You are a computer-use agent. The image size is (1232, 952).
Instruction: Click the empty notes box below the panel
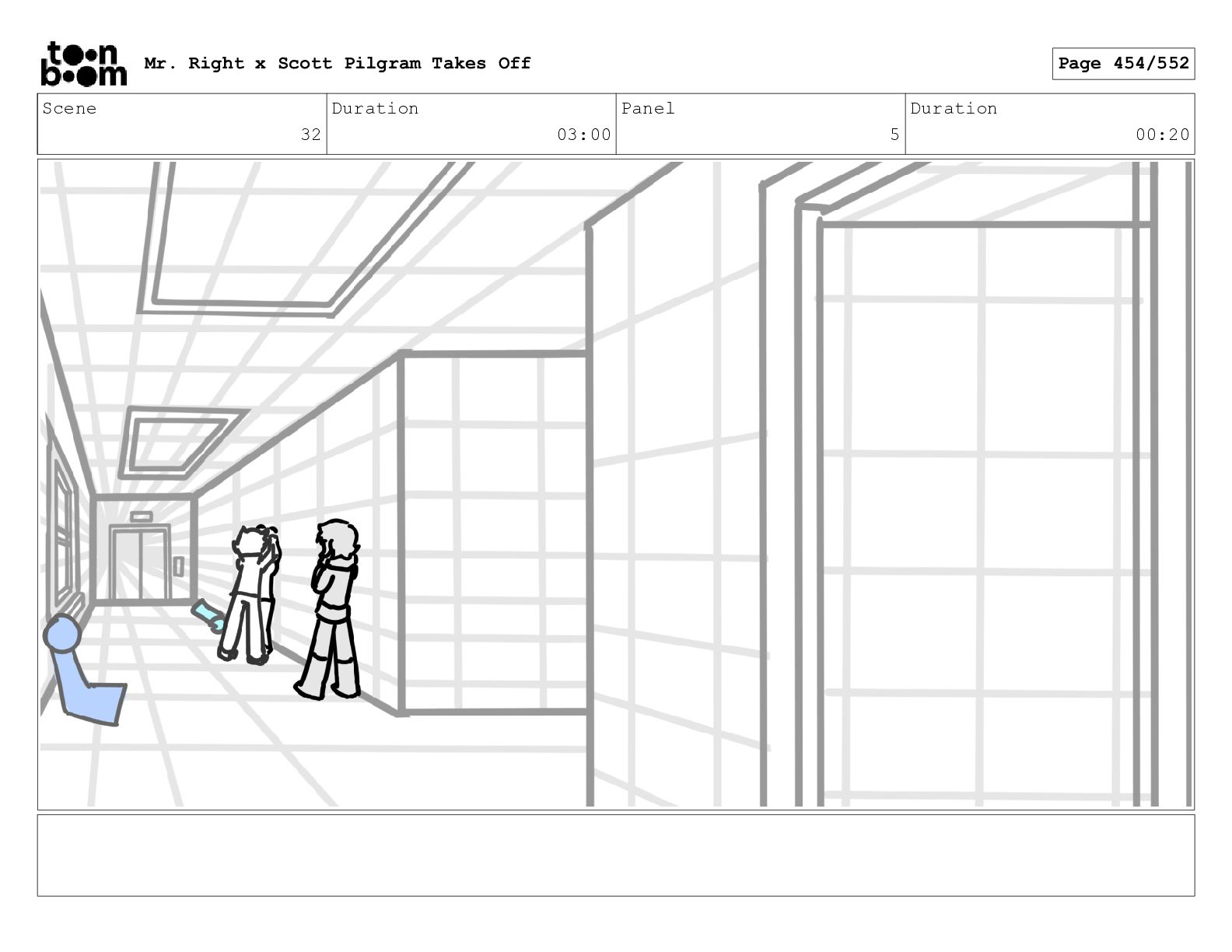tap(616, 856)
